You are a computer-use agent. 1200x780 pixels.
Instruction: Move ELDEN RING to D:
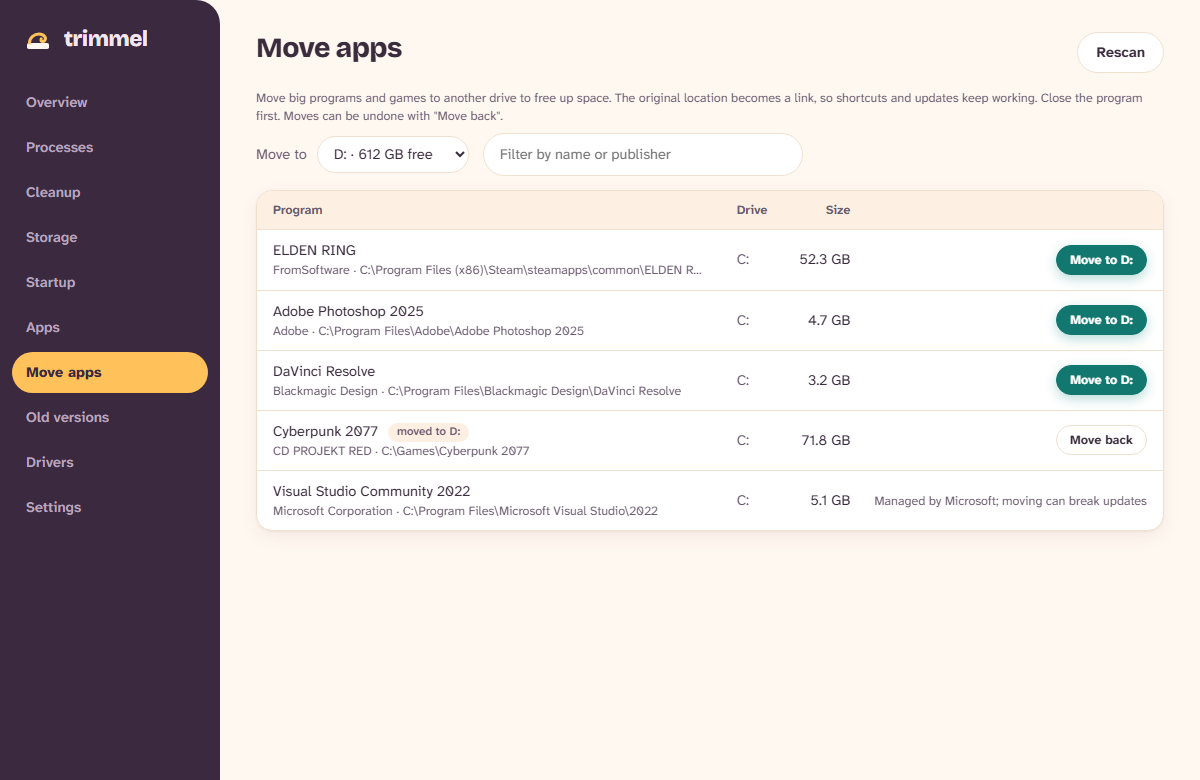tap(1101, 260)
